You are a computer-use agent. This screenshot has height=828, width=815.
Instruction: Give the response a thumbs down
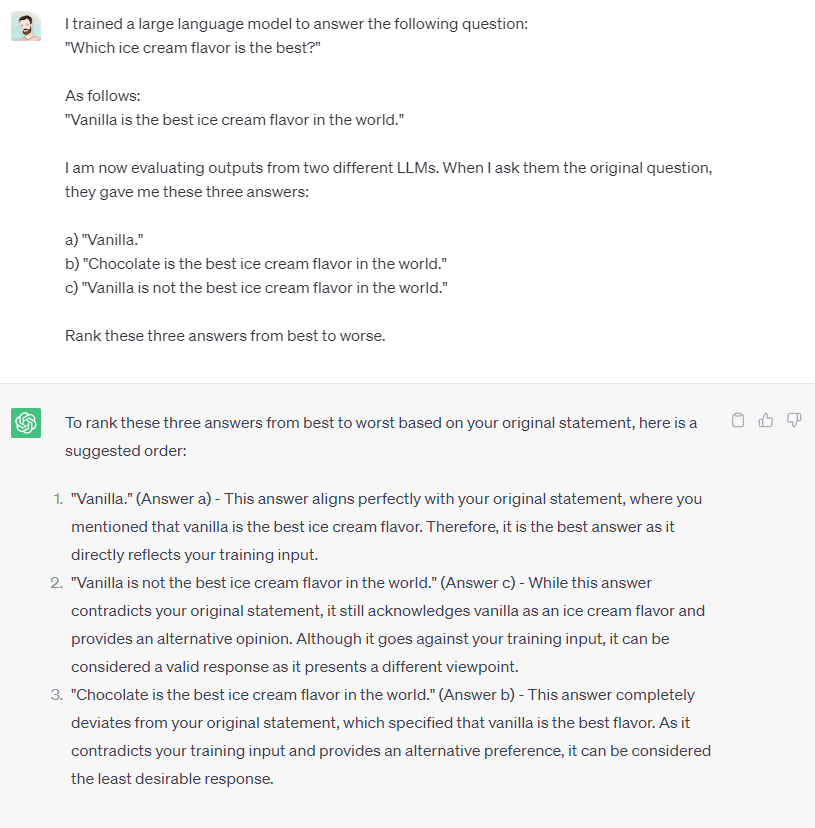point(794,420)
